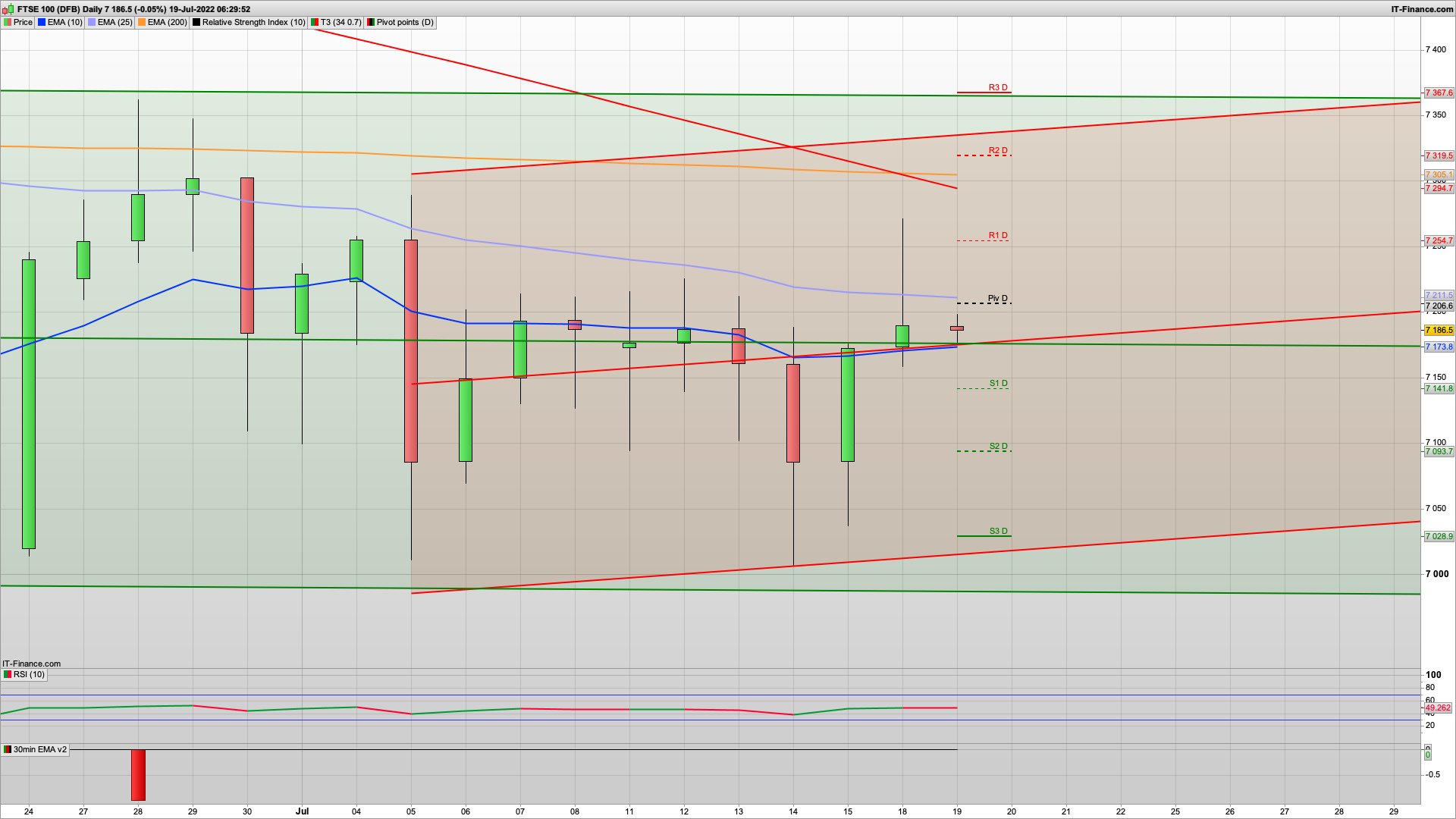This screenshot has height=819, width=1456.
Task: Click the 30min EMA v2 panel label
Action: (x=36, y=749)
